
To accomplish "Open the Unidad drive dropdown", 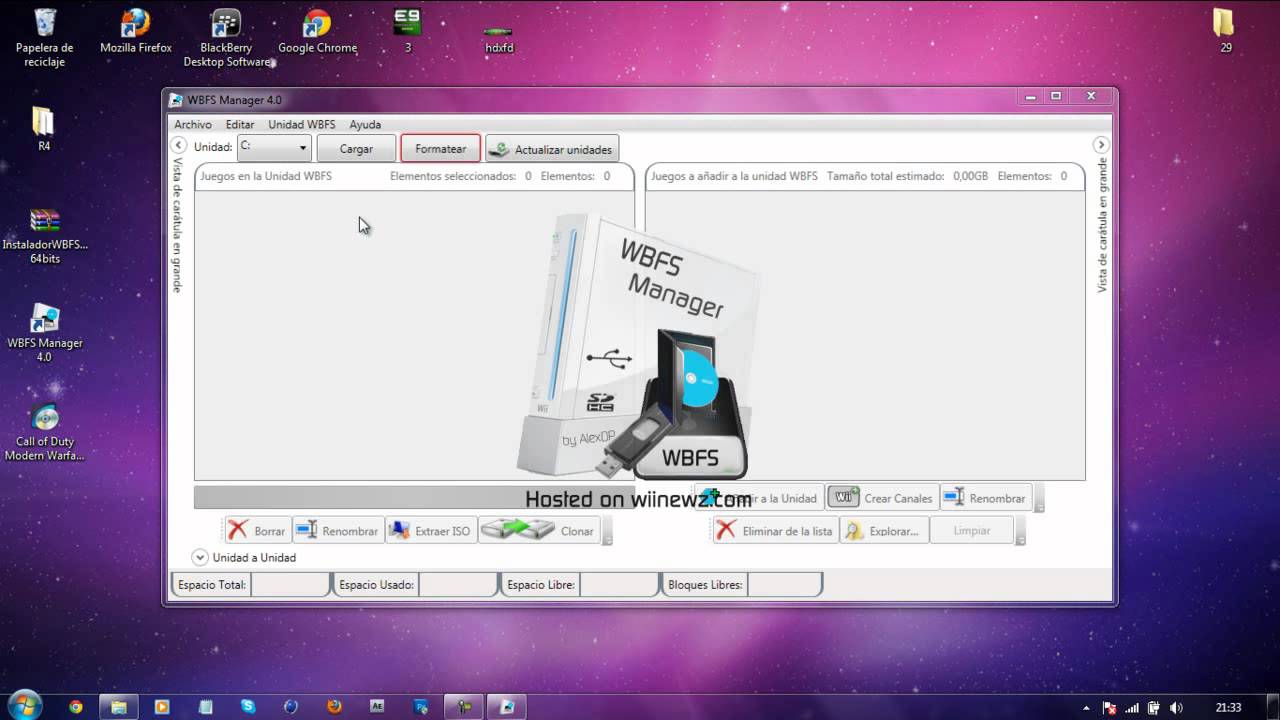I will tap(274, 147).
